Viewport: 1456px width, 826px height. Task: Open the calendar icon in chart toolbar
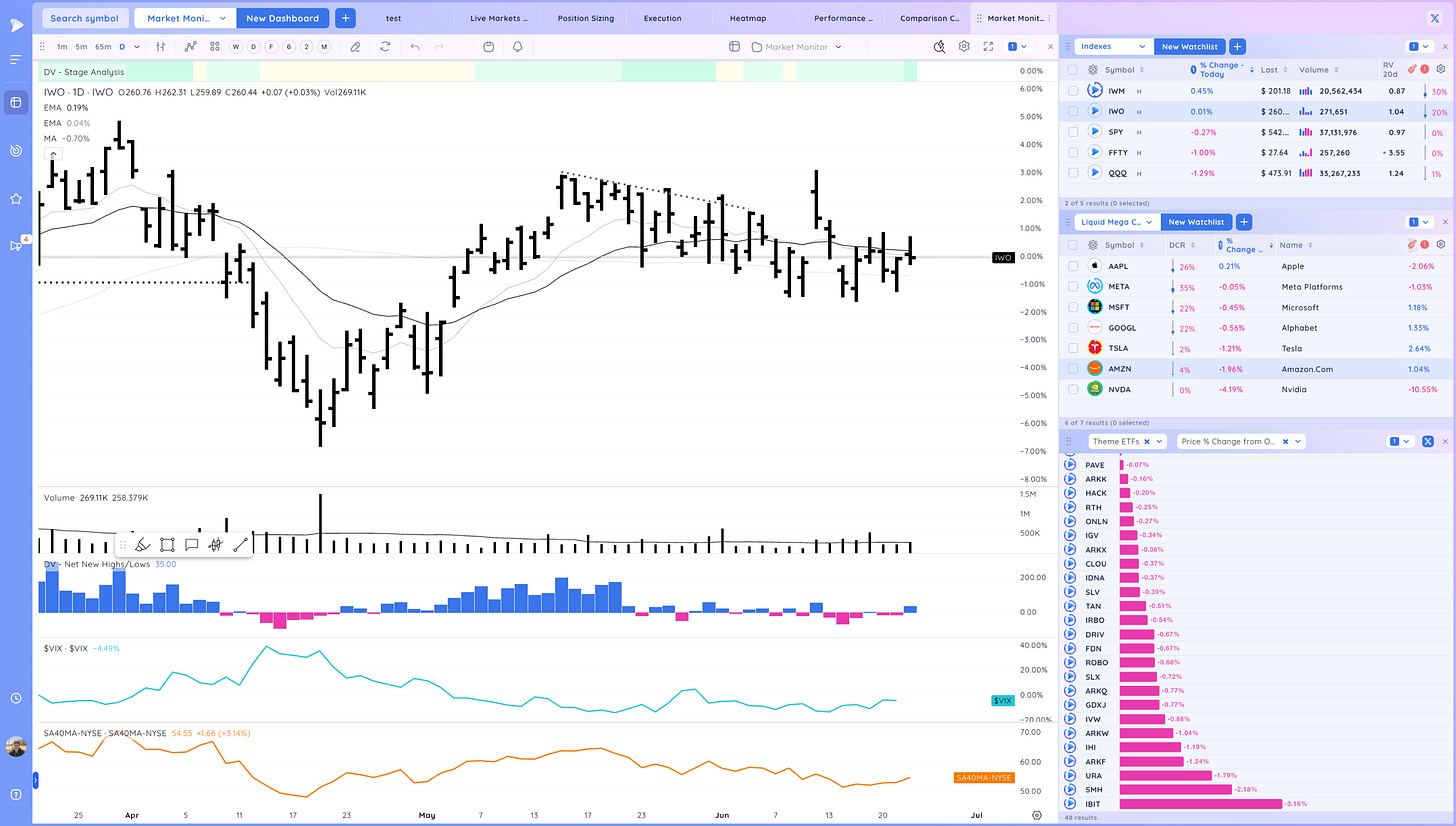pos(488,46)
